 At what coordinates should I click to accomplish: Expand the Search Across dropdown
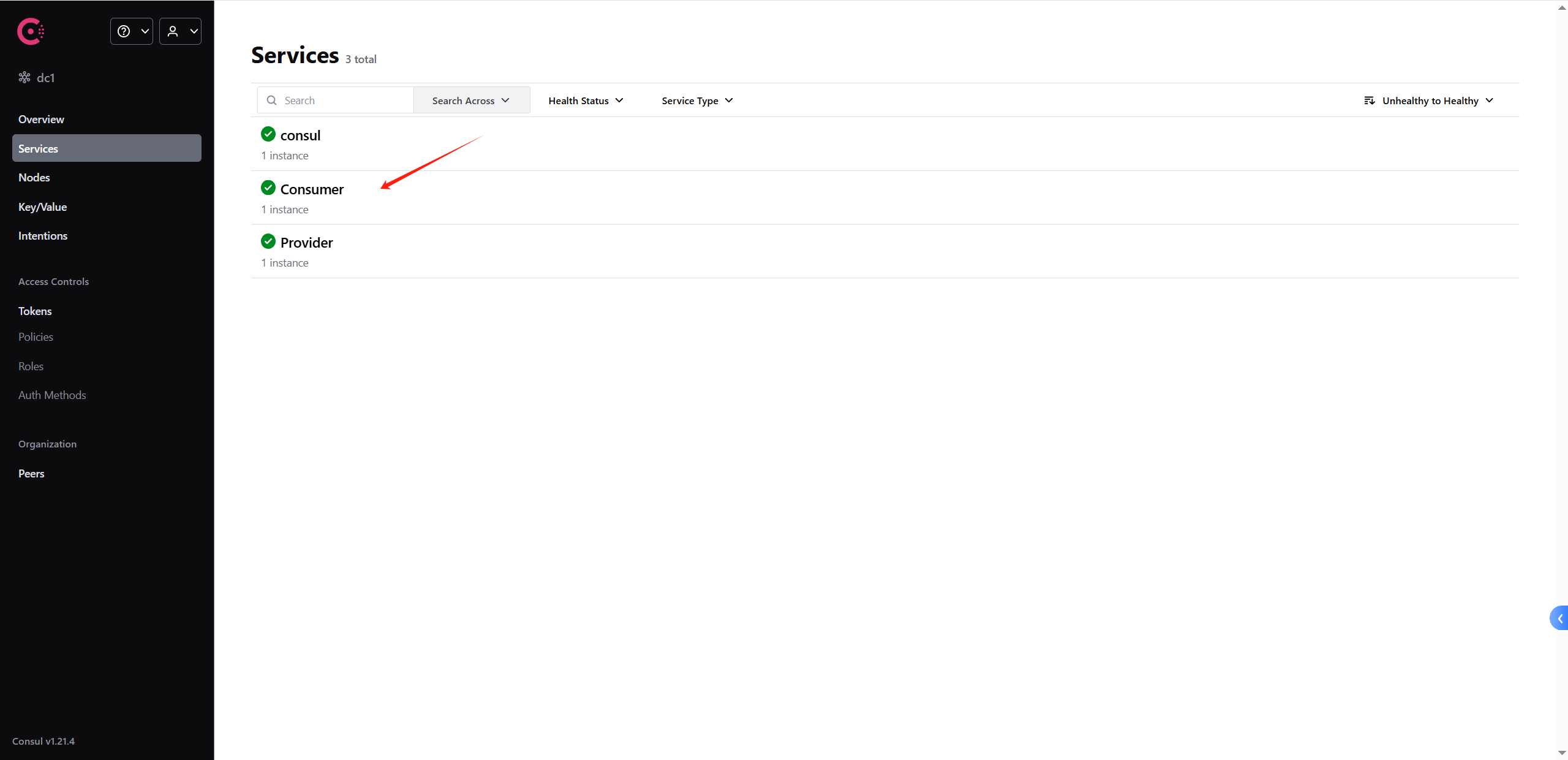[471, 101]
